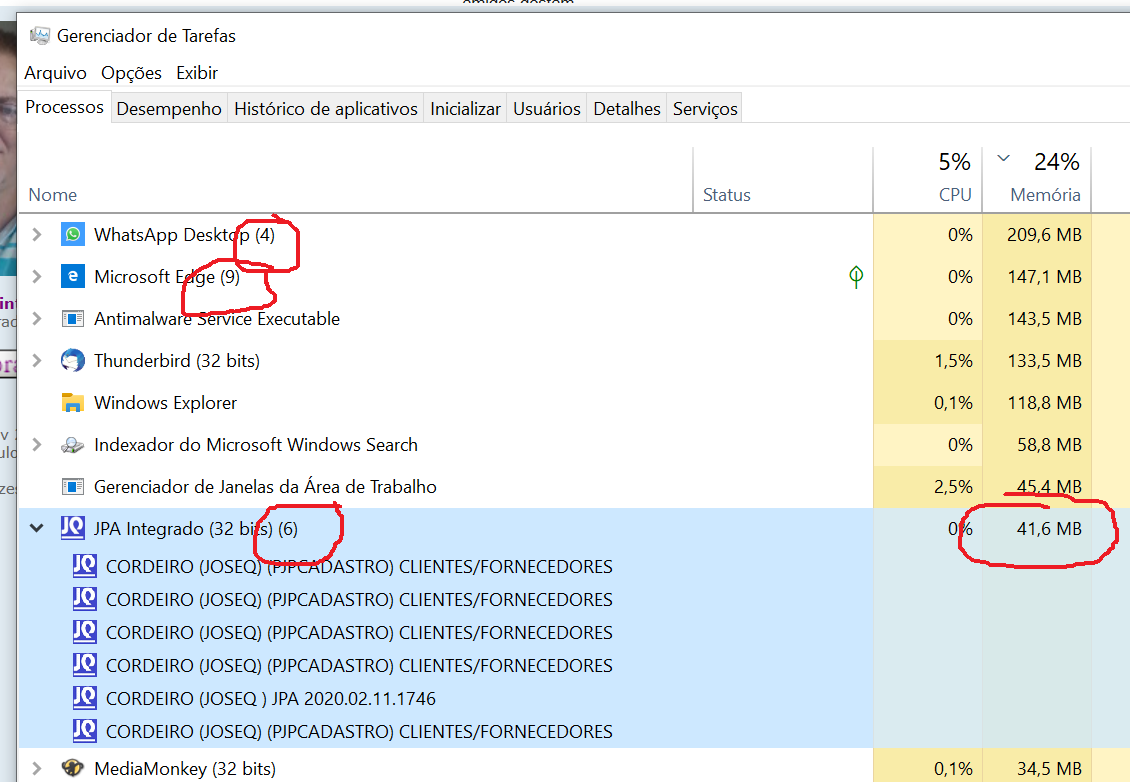Expand the WhatsApp Desktop process group
1130x782 pixels.
pyautogui.click(x=37, y=235)
